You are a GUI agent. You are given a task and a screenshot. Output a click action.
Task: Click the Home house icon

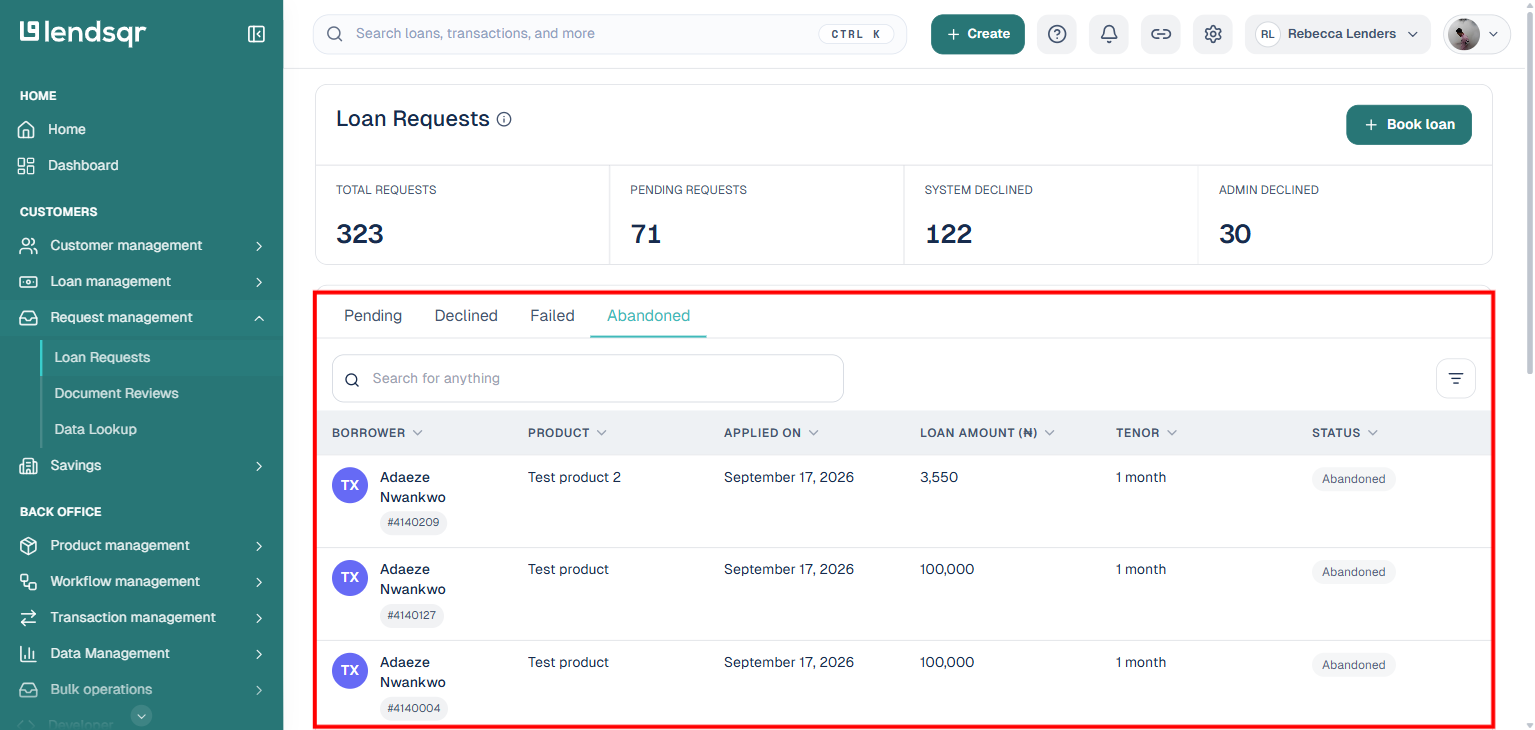click(x=27, y=130)
